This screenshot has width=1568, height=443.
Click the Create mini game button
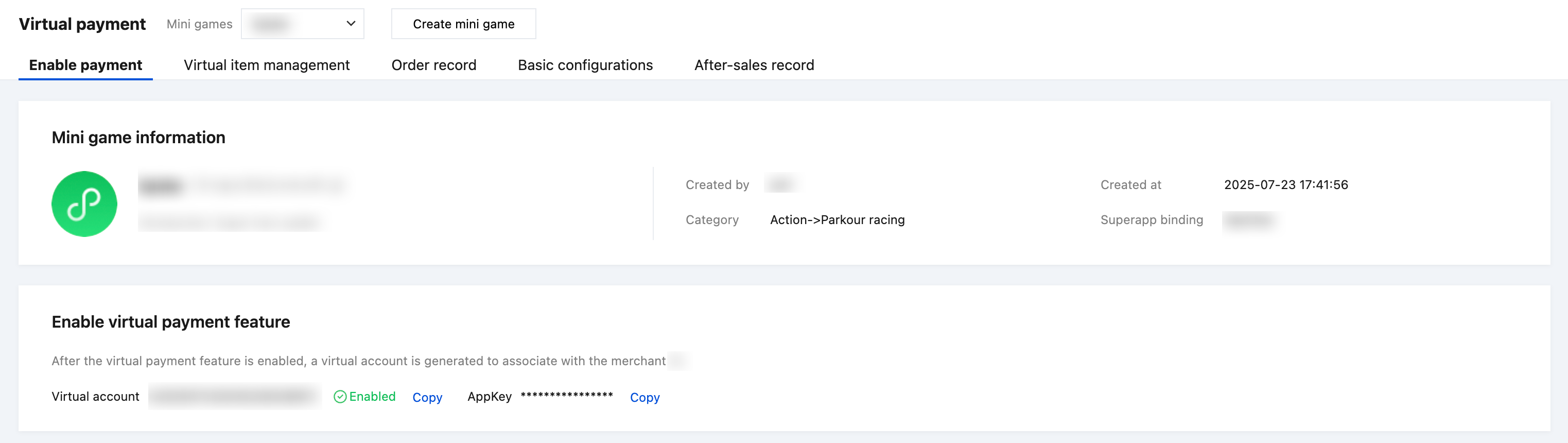(x=463, y=24)
